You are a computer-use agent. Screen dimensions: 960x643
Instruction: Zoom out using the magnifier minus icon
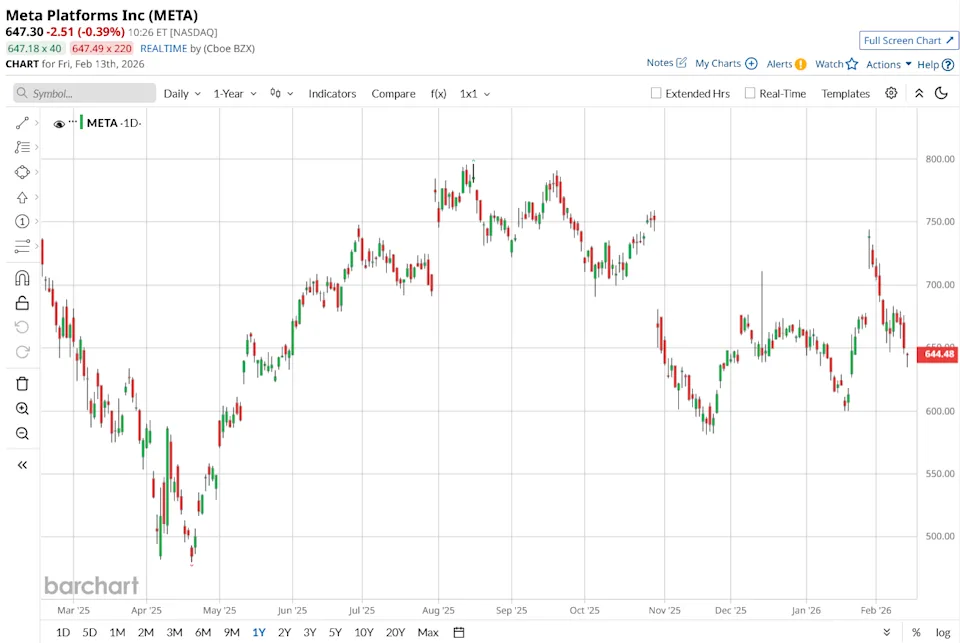click(x=22, y=434)
